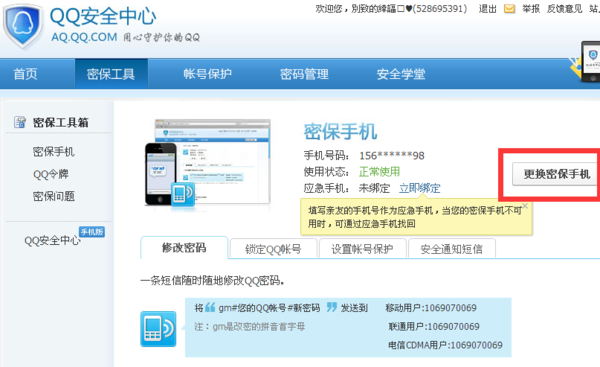Click the blue phone SMS icon beside instructions
Image resolution: width=600 pixels, height=367 pixels.
click(158, 329)
